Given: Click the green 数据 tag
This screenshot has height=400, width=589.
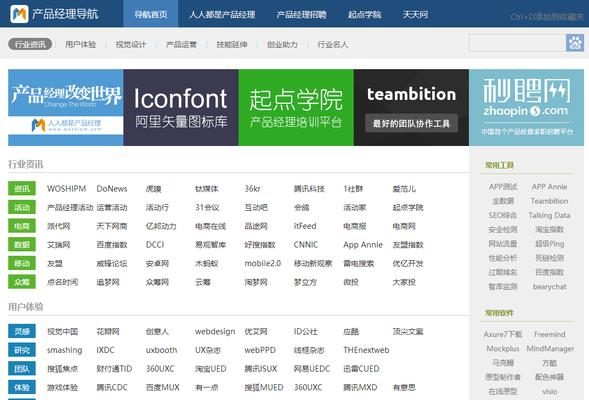Looking at the screenshot, I should point(22,245).
